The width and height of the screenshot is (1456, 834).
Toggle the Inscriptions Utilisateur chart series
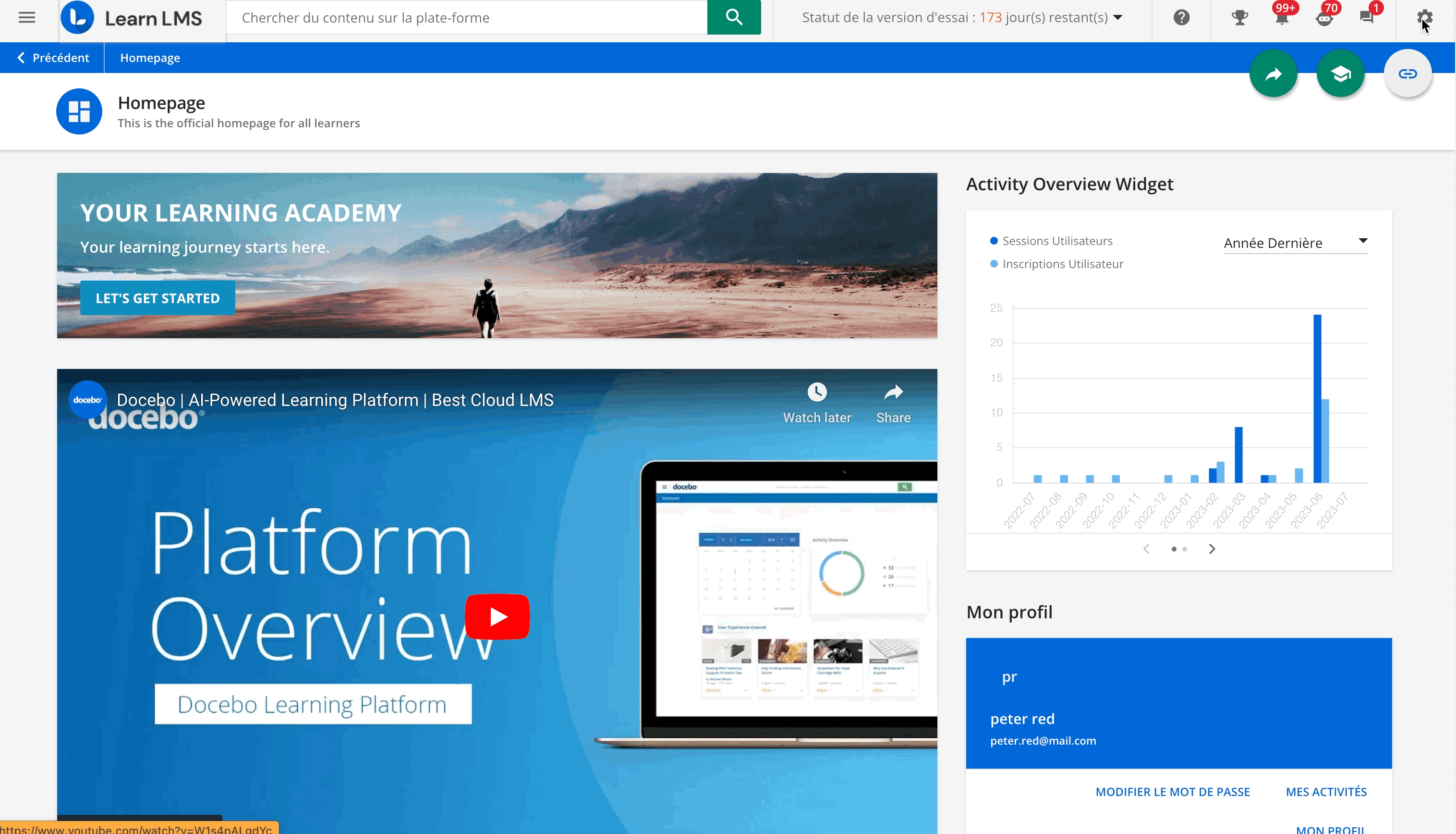(1062, 263)
